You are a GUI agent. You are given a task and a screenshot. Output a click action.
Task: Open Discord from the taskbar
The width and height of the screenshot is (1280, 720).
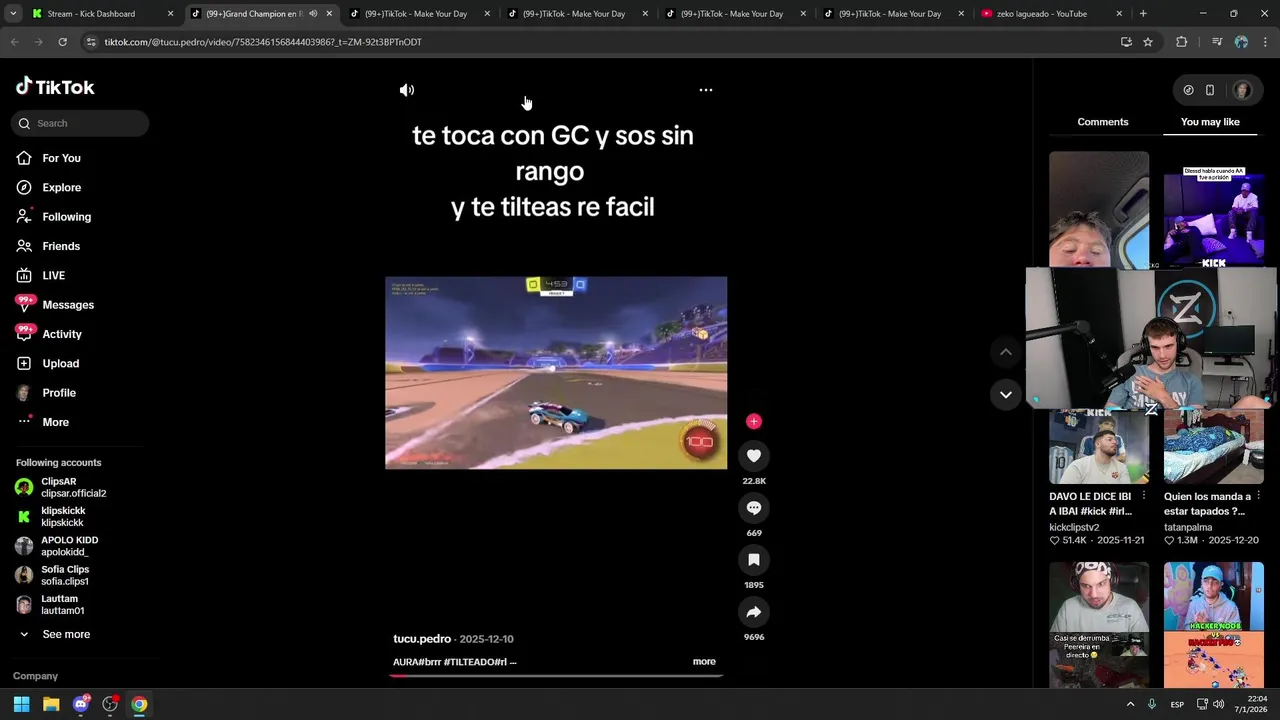coord(81,704)
